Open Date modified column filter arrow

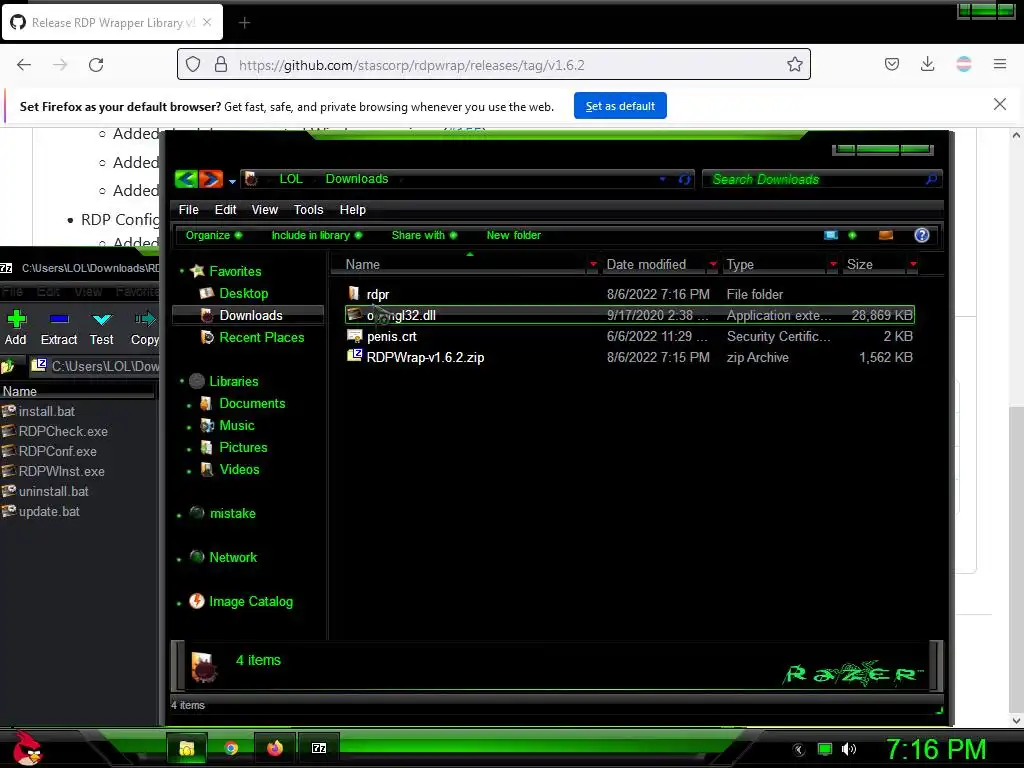[x=712, y=264]
